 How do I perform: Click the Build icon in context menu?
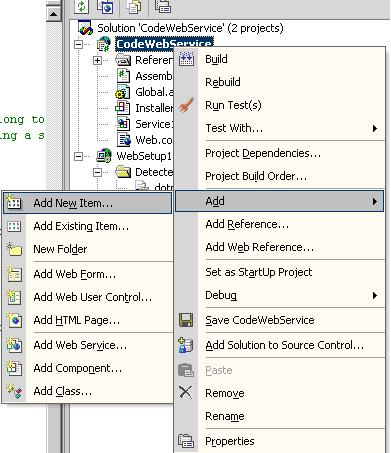pos(186,59)
